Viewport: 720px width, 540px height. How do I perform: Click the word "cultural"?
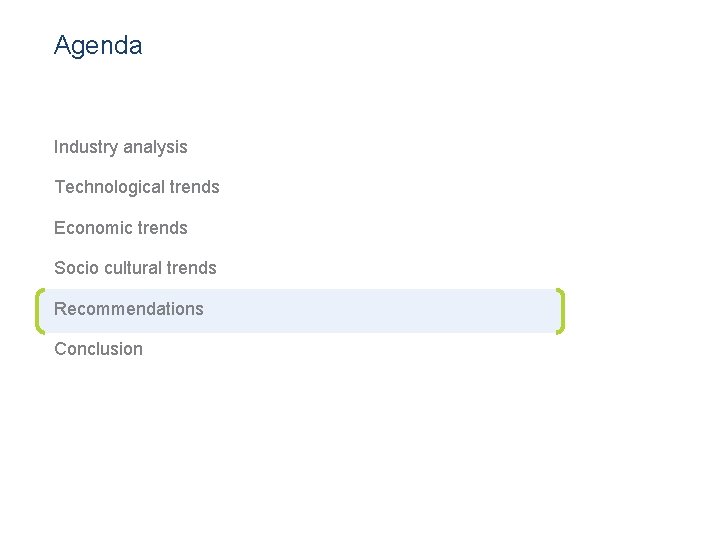pyautogui.click(x=133, y=268)
